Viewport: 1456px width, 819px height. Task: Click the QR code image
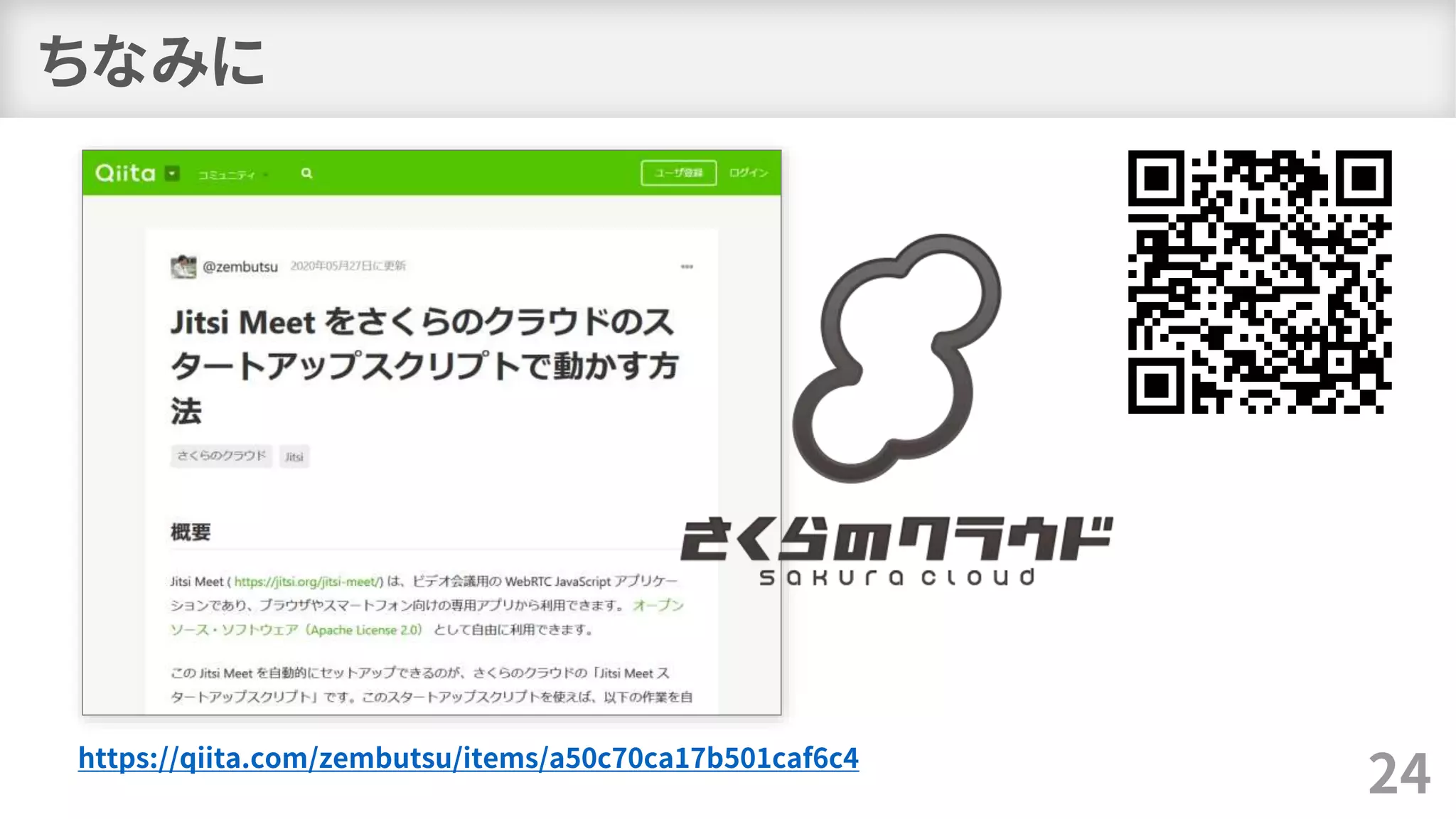coord(1260,282)
